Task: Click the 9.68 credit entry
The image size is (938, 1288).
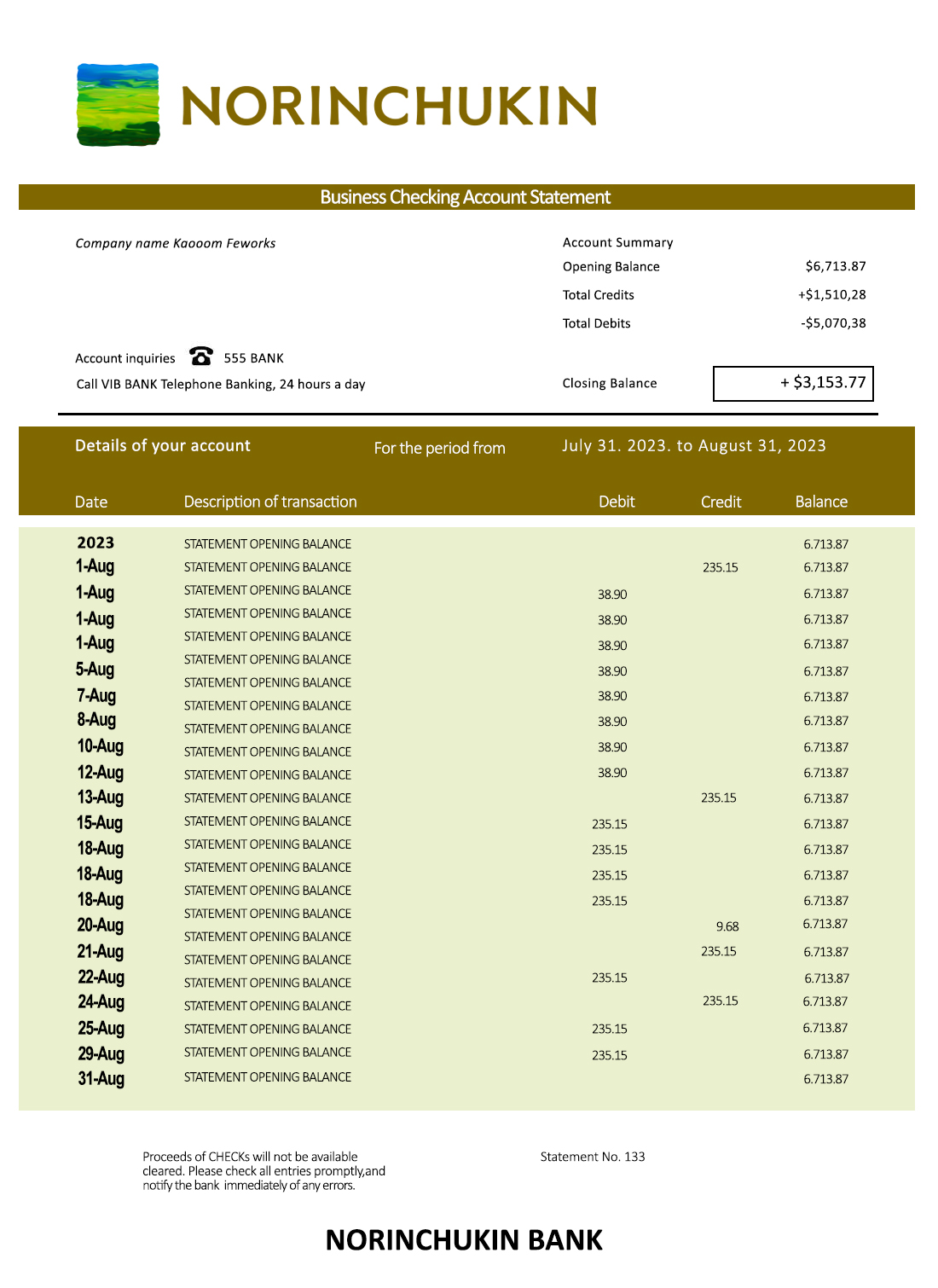Action: click(727, 926)
